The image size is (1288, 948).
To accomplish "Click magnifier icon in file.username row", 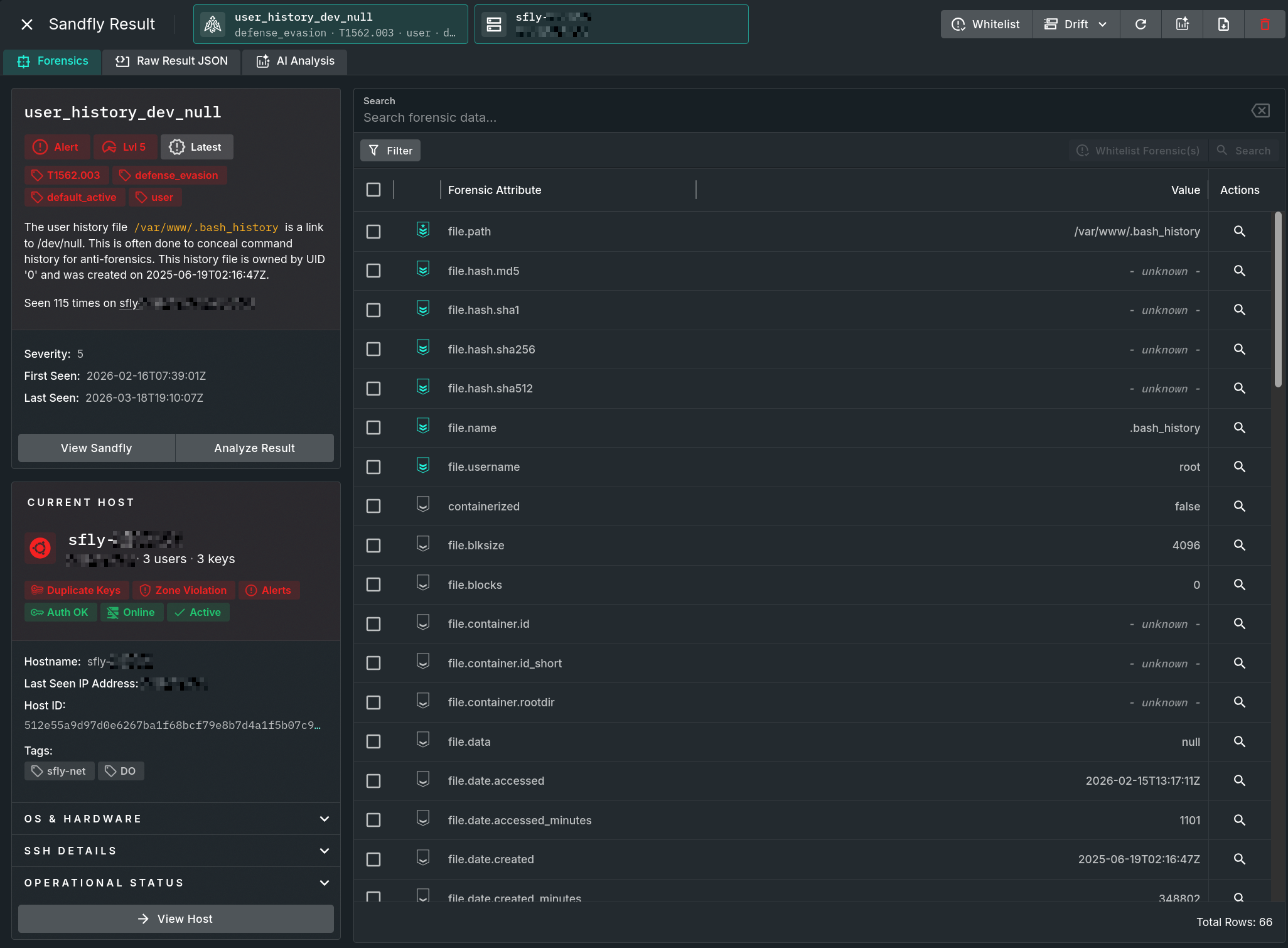I will click(1239, 466).
